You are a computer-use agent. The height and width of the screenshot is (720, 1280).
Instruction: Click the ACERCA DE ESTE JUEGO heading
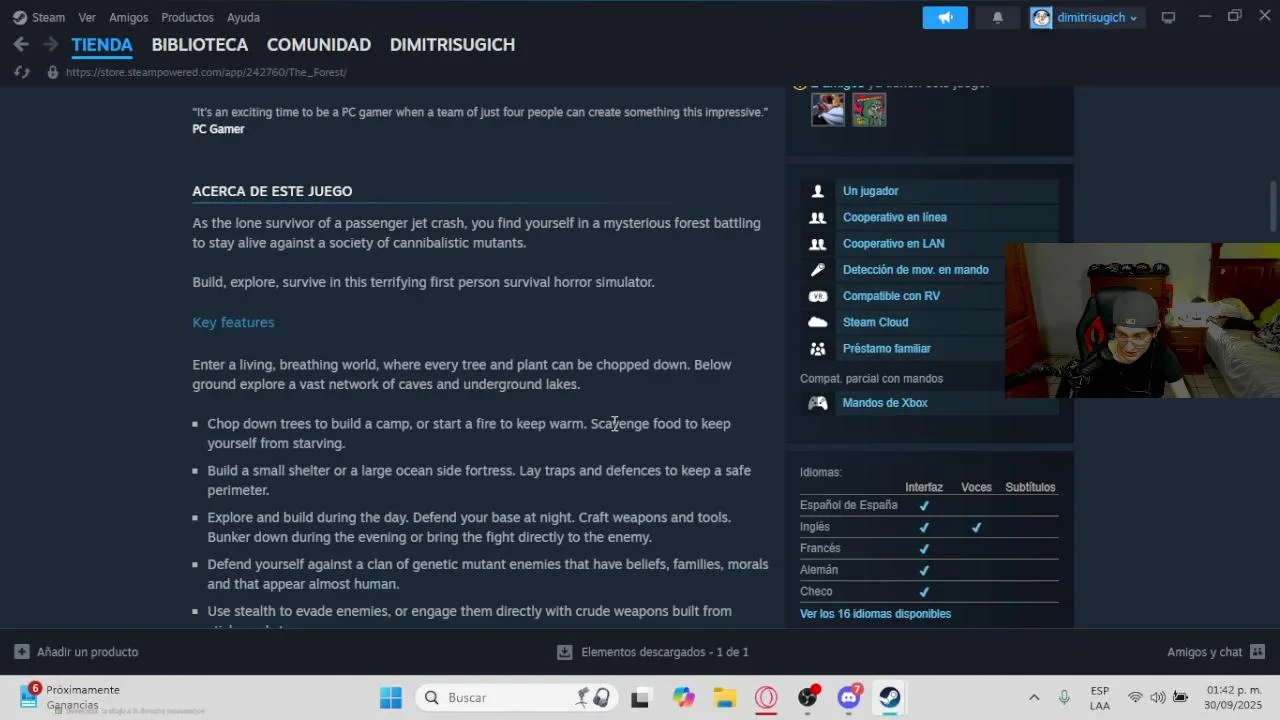tap(272, 191)
